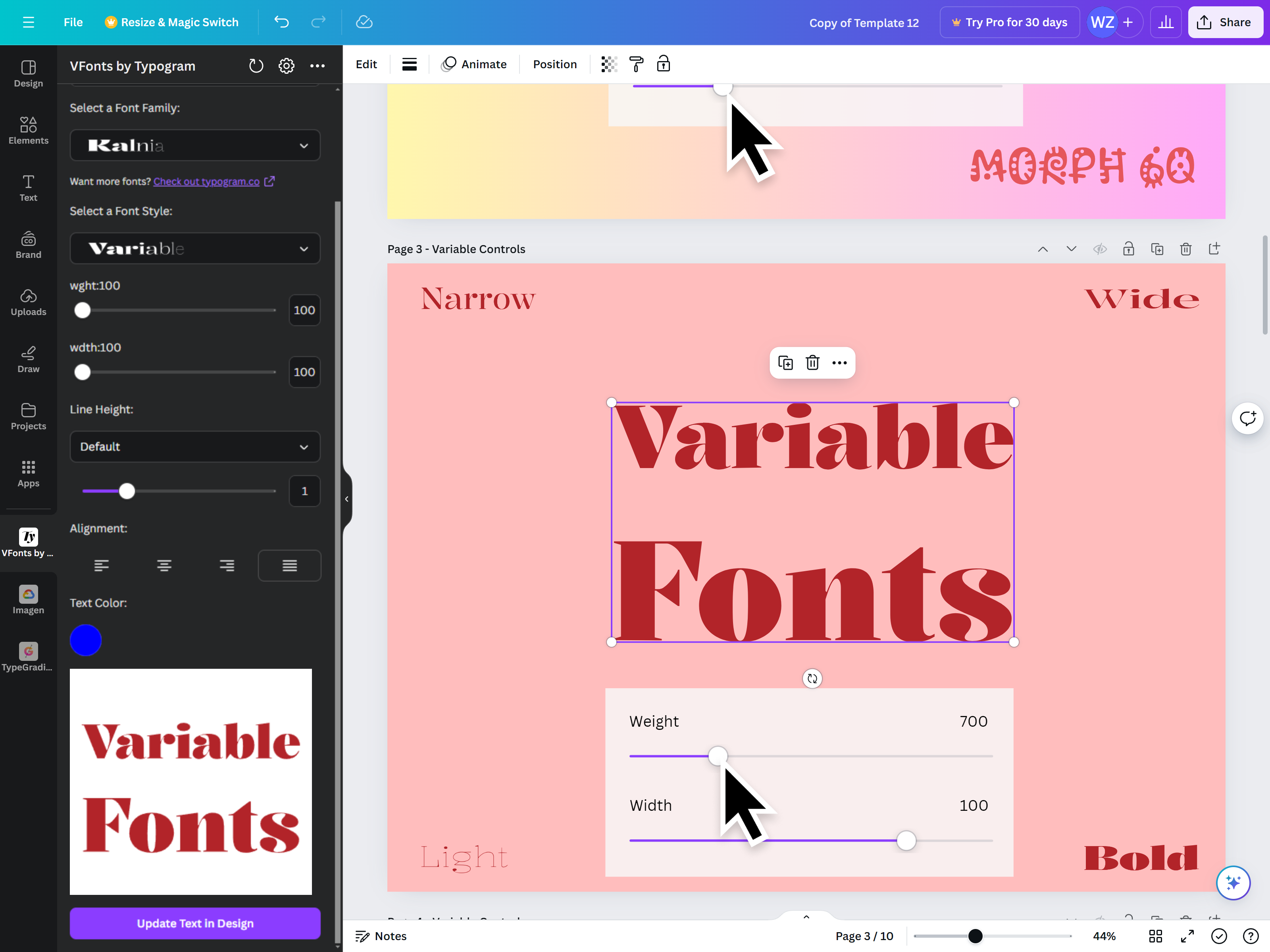Hide page 3 with eye icon
The image size is (1270, 952).
1099,249
